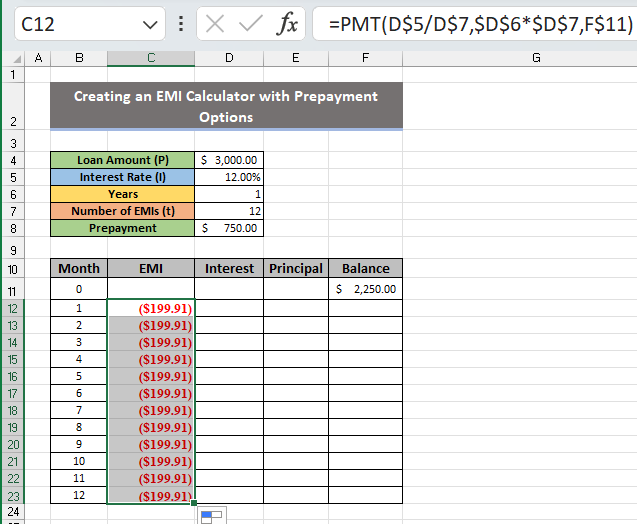Image resolution: width=637 pixels, height=524 pixels.
Task: Click the three-dot handle beside the Name Box
Action: tap(181, 24)
